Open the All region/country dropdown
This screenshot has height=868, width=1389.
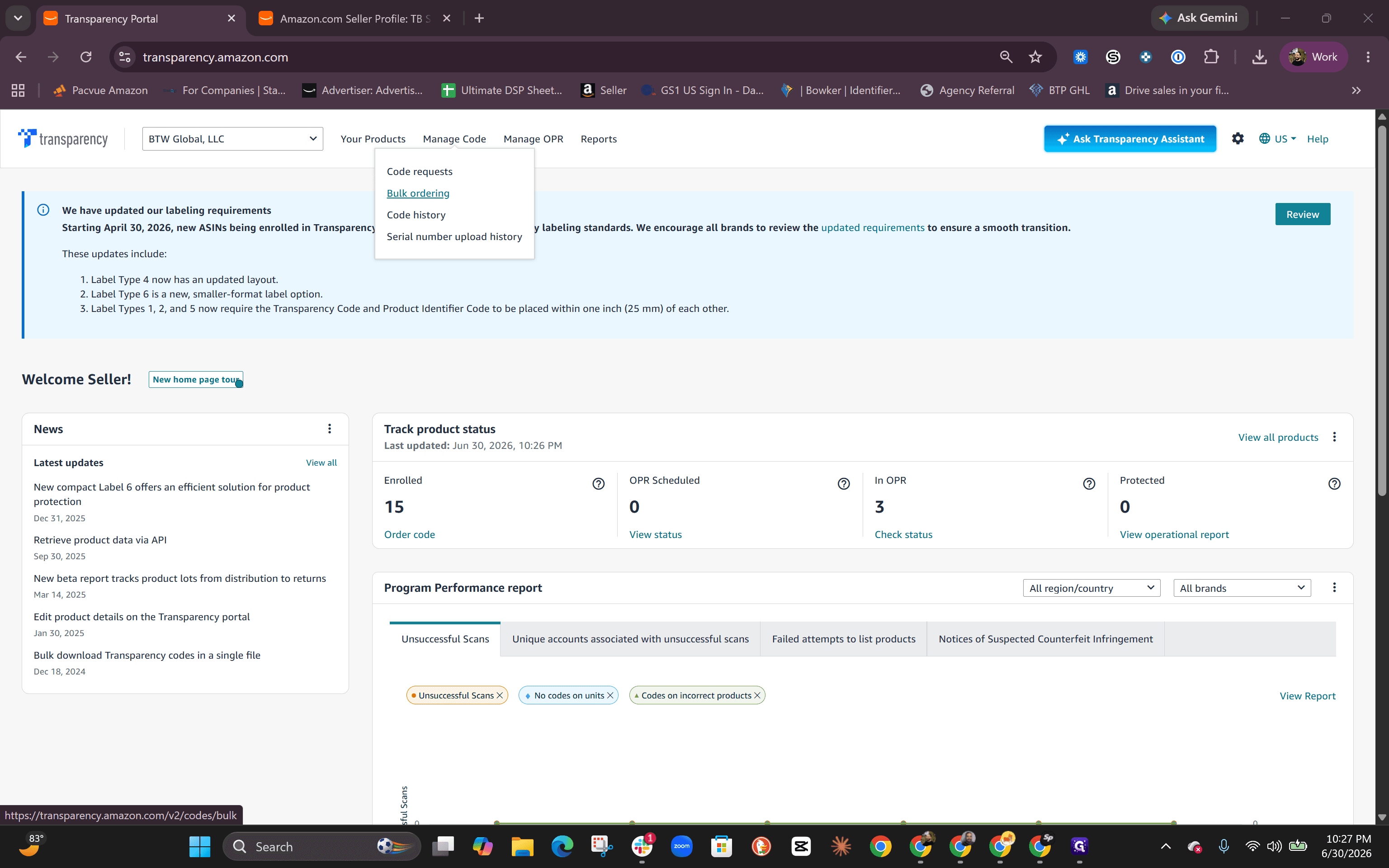(x=1091, y=588)
